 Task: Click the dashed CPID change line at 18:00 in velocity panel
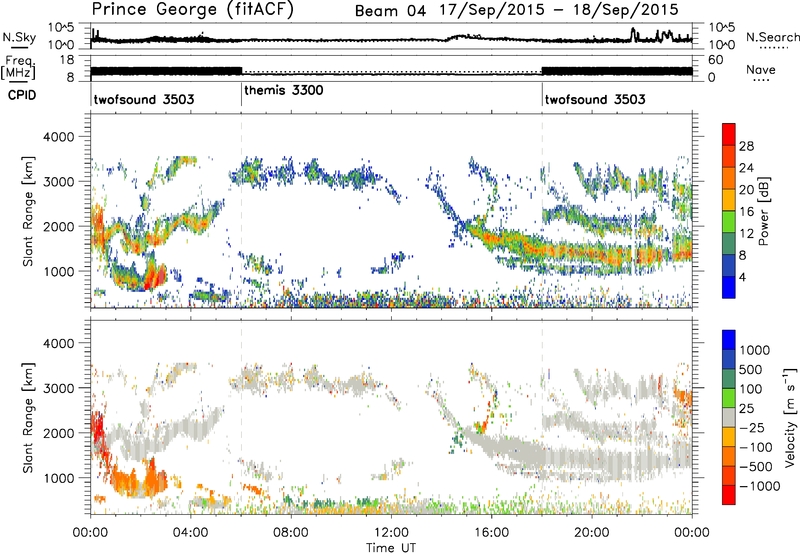coord(542,417)
